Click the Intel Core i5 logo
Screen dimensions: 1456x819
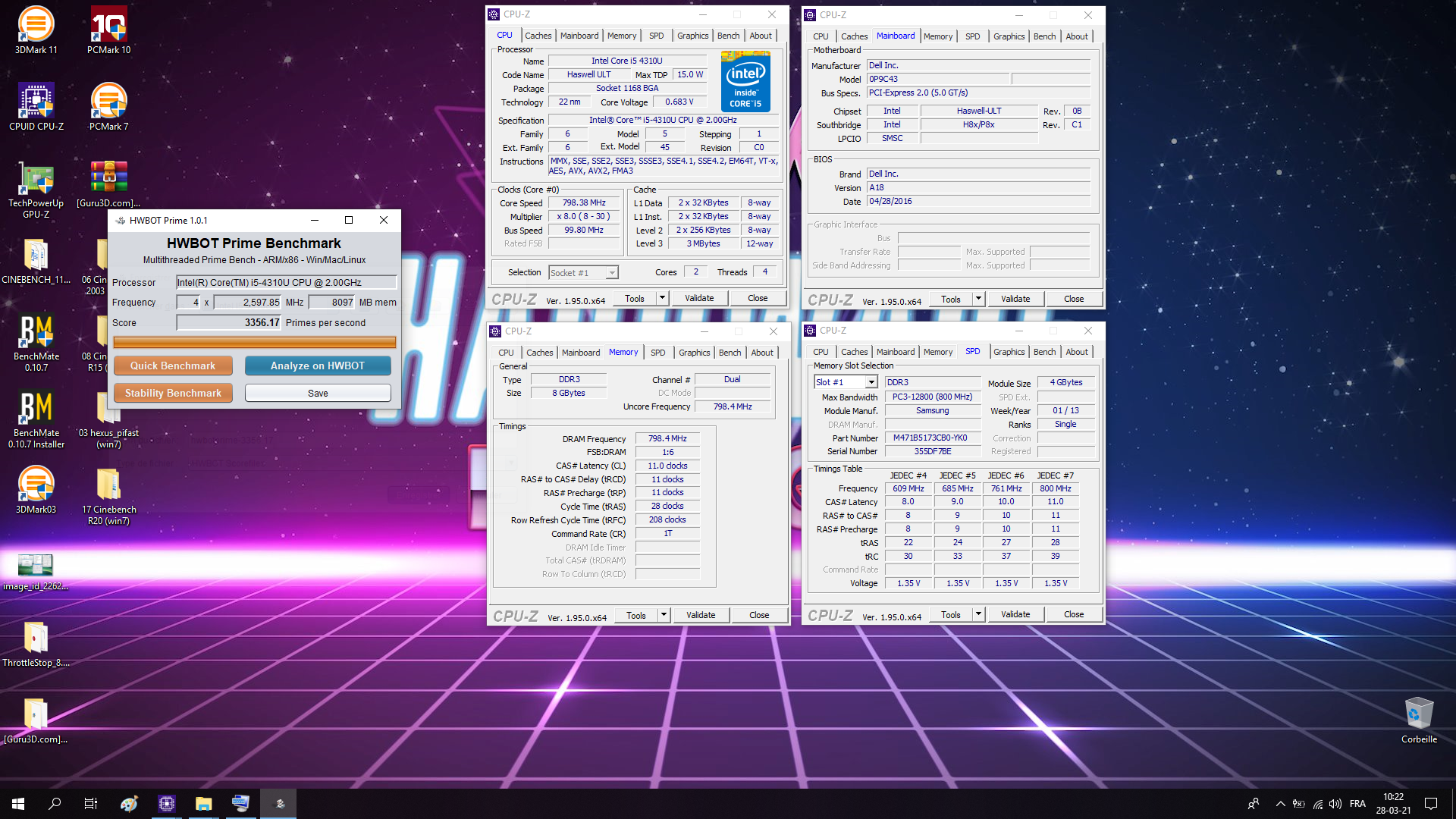pos(745,82)
